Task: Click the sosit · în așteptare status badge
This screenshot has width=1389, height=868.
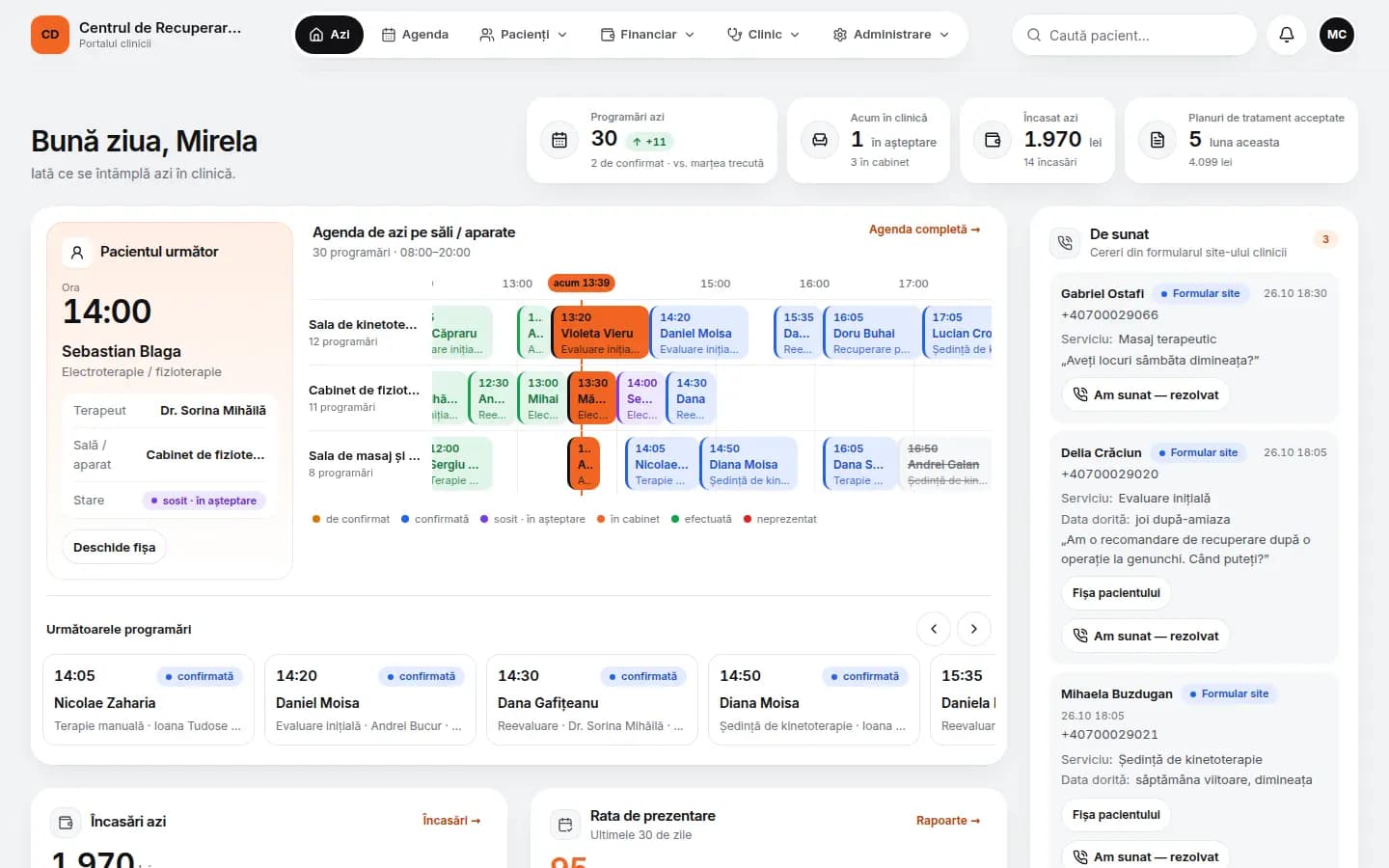Action: [204, 501]
